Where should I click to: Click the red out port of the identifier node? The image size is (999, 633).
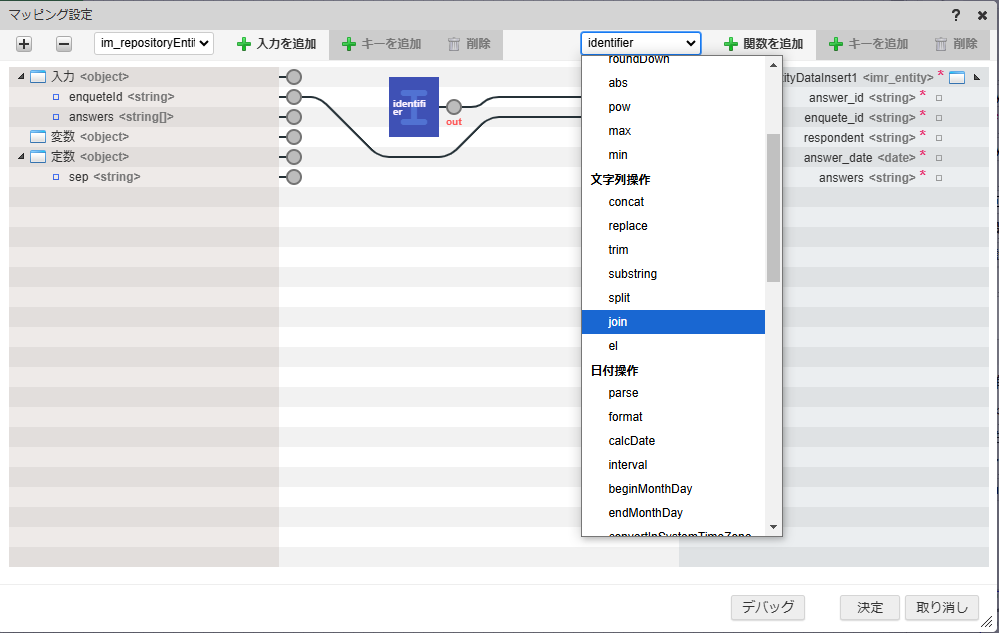454,106
